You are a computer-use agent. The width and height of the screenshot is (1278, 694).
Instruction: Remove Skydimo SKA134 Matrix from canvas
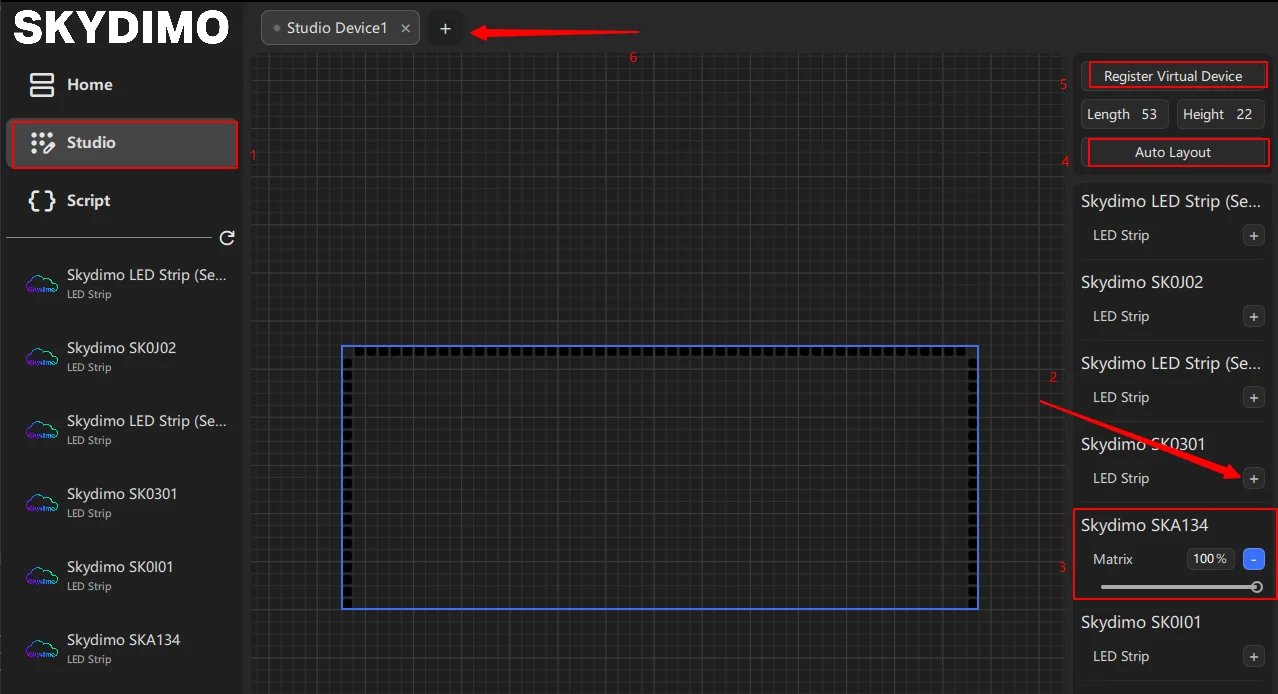click(1254, 560)
